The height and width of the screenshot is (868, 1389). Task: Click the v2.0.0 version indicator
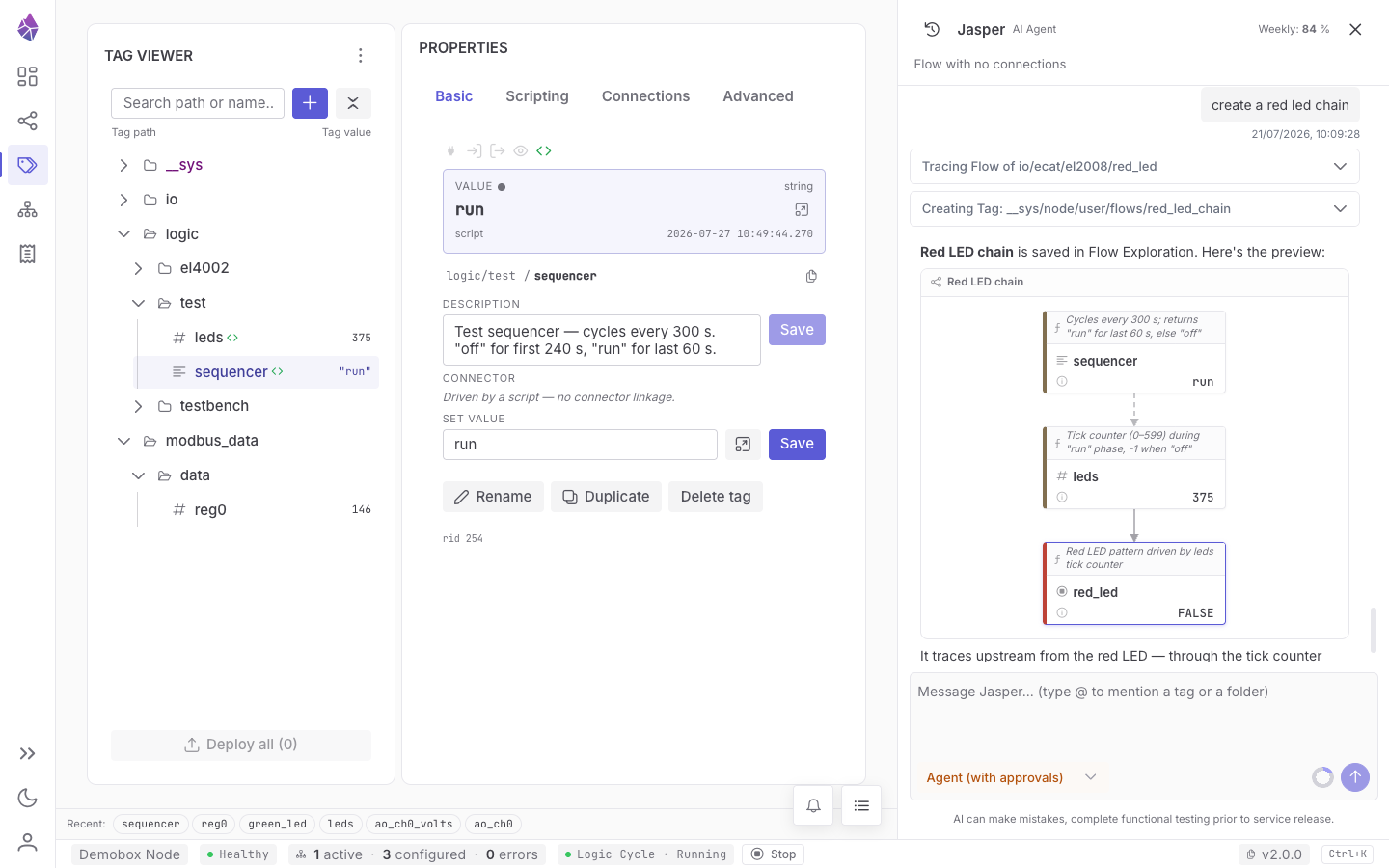(1274, 854)
